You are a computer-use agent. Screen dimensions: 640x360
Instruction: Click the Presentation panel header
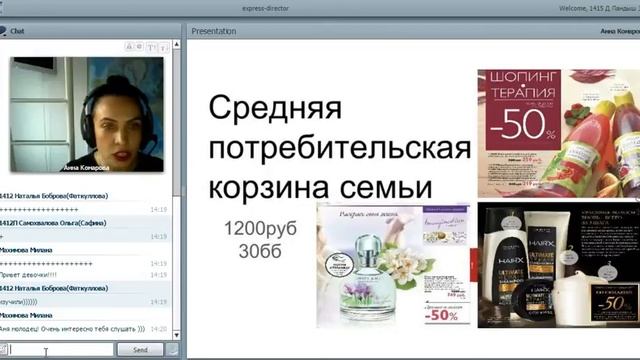tap(413, 31)
